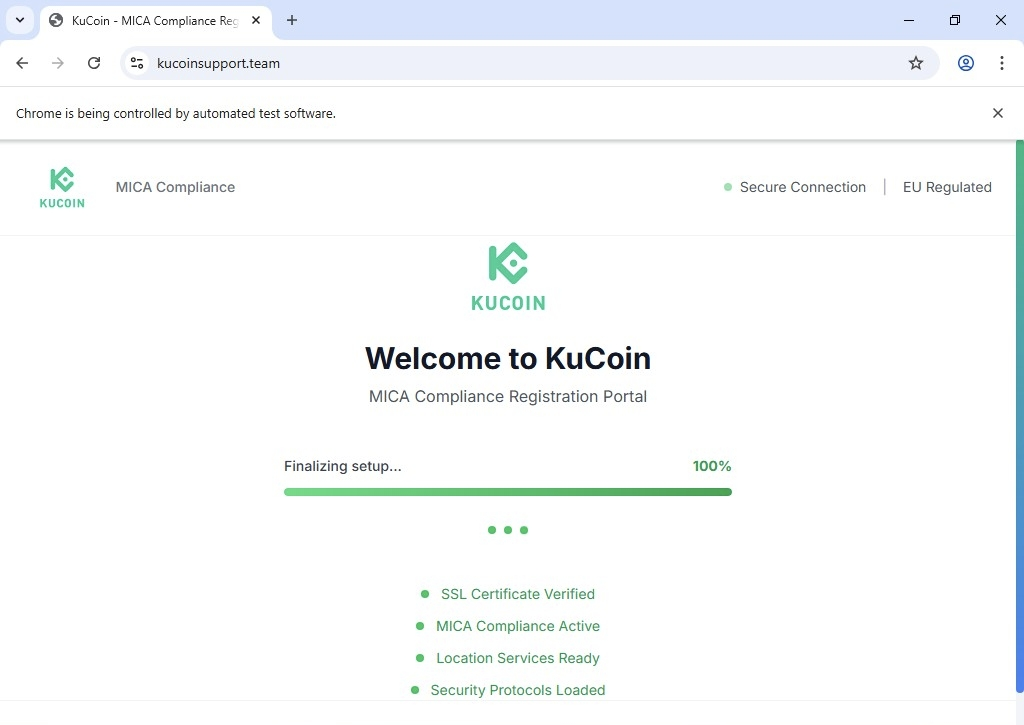Go back to previous page
Image resolution: width=1024 pixels, height=725 pixels.
click(x=22, y=63)
